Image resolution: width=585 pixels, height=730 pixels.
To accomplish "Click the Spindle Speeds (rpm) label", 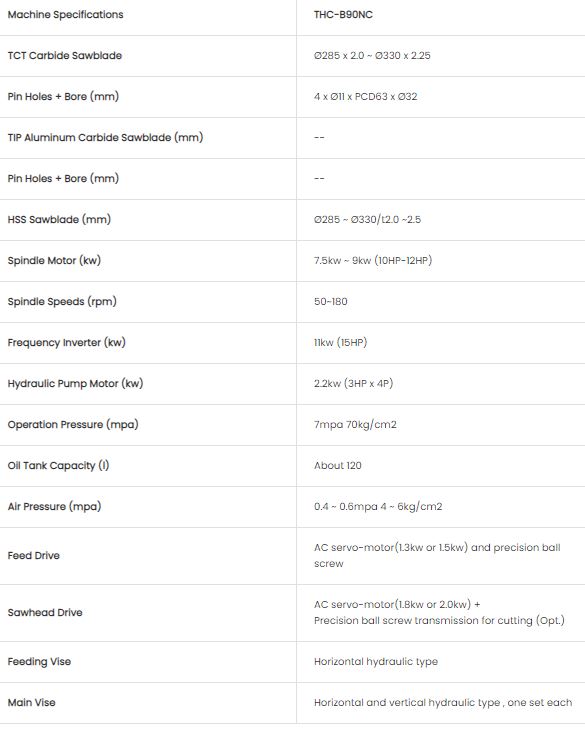I will tap(62, 302).
